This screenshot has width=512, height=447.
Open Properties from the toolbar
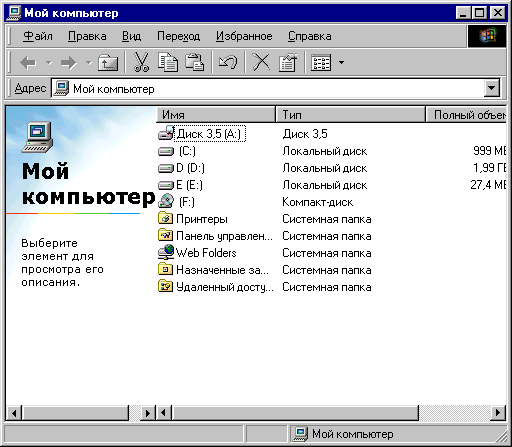tap(288, 62)
